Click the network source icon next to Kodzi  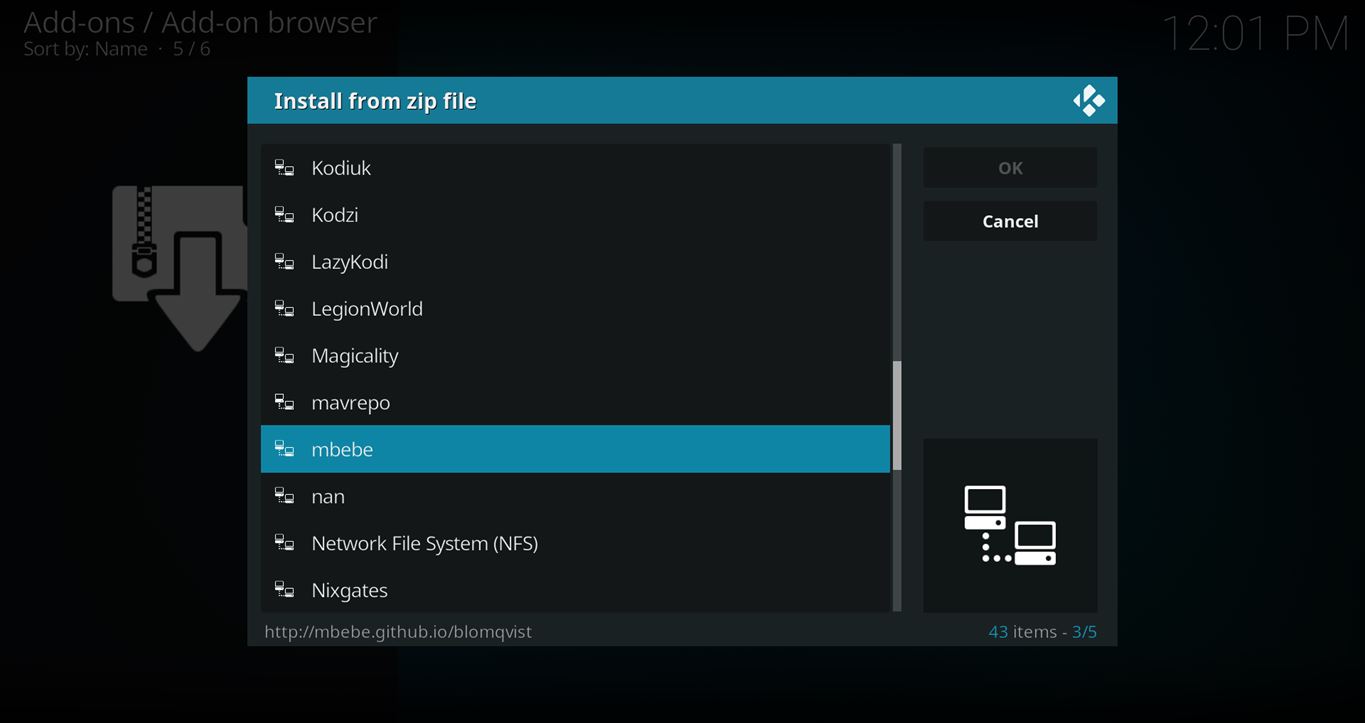284,215
